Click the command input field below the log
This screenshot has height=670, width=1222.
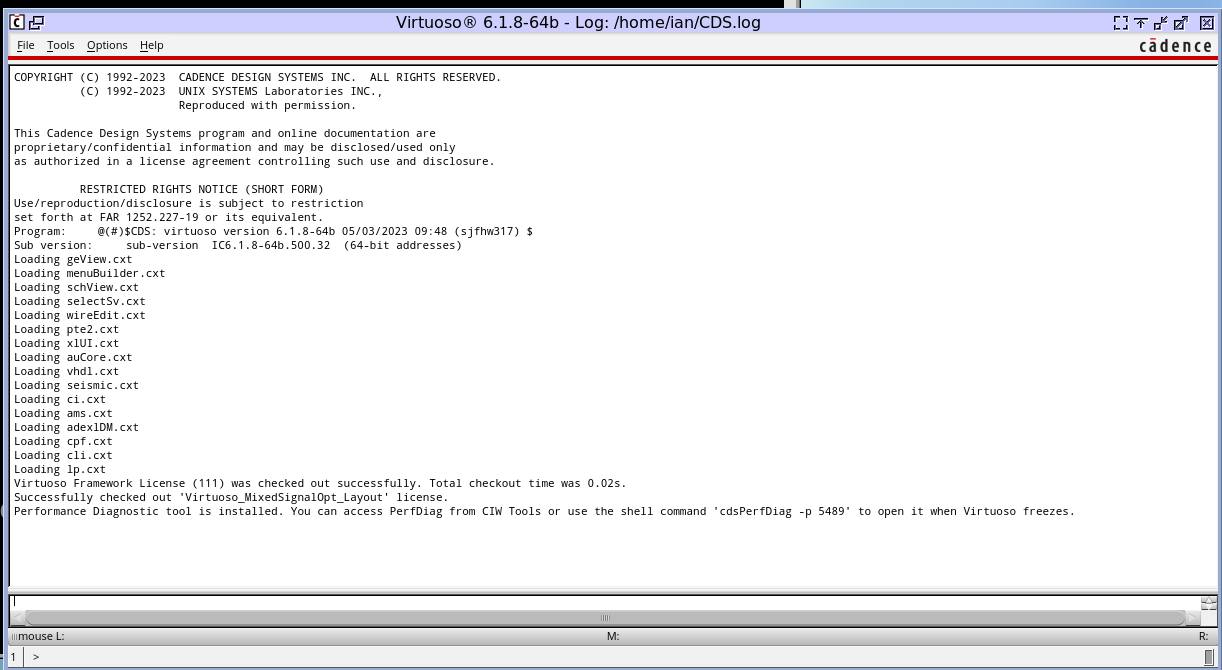pyautogui.click(x=605, y=602)
